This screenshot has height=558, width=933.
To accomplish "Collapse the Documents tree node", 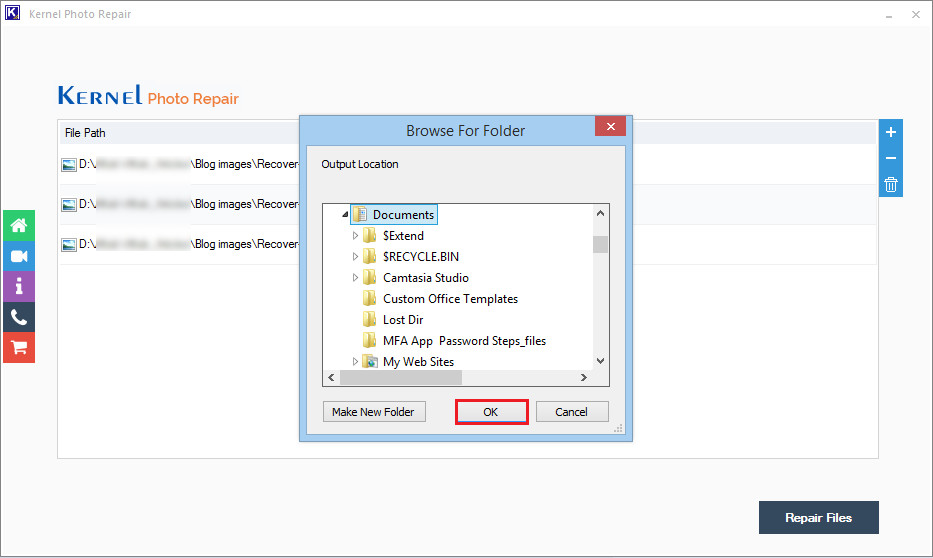I will point(345,214).
